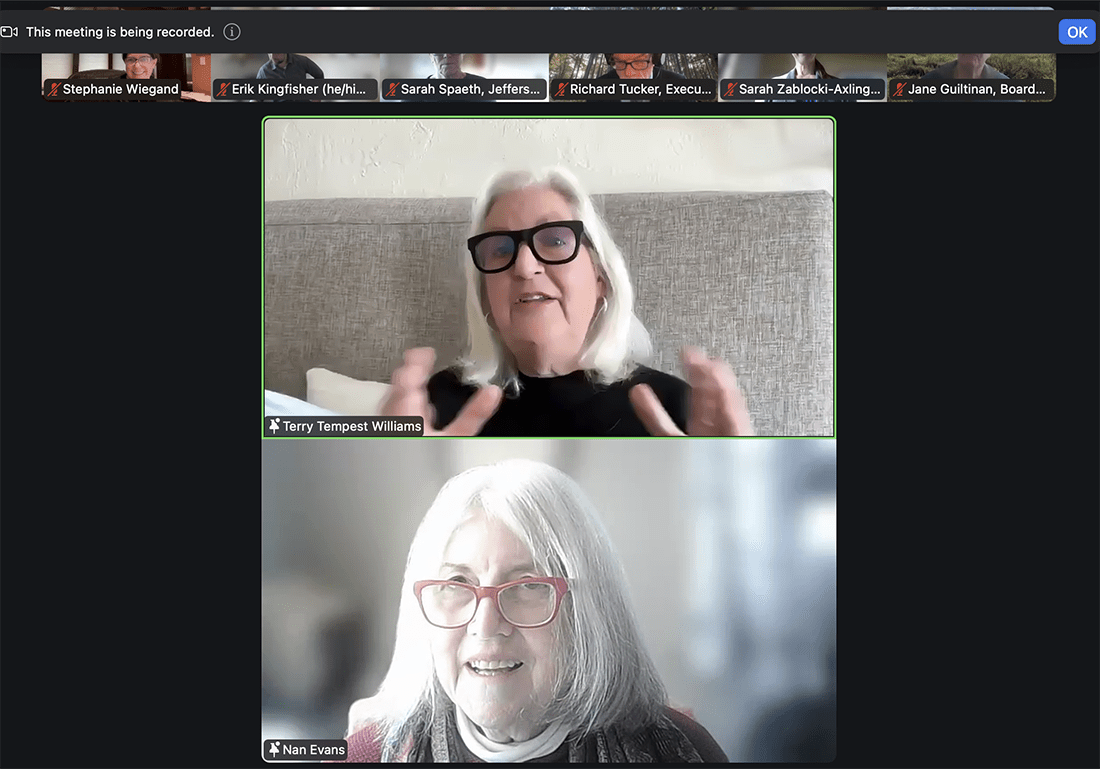Click Nan Evans' video feed
Screen dimensions: 1100x769
[x=548, y=600]
